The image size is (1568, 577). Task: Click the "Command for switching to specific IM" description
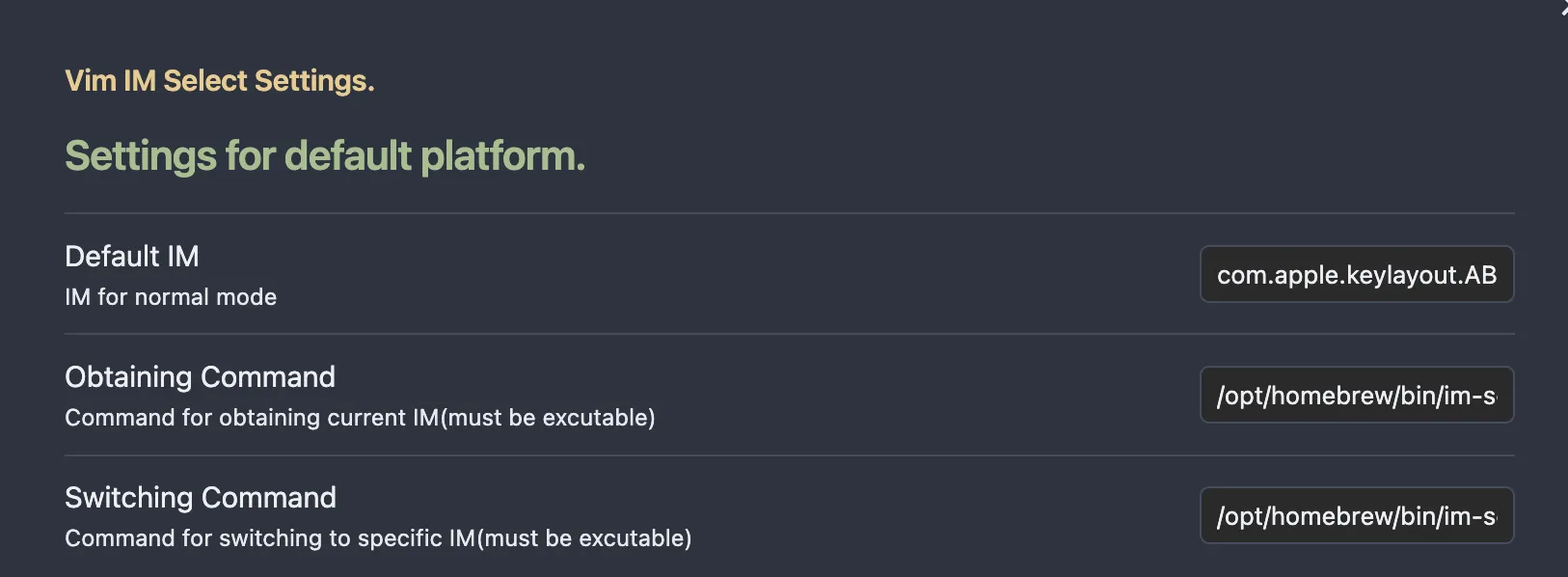270,538
